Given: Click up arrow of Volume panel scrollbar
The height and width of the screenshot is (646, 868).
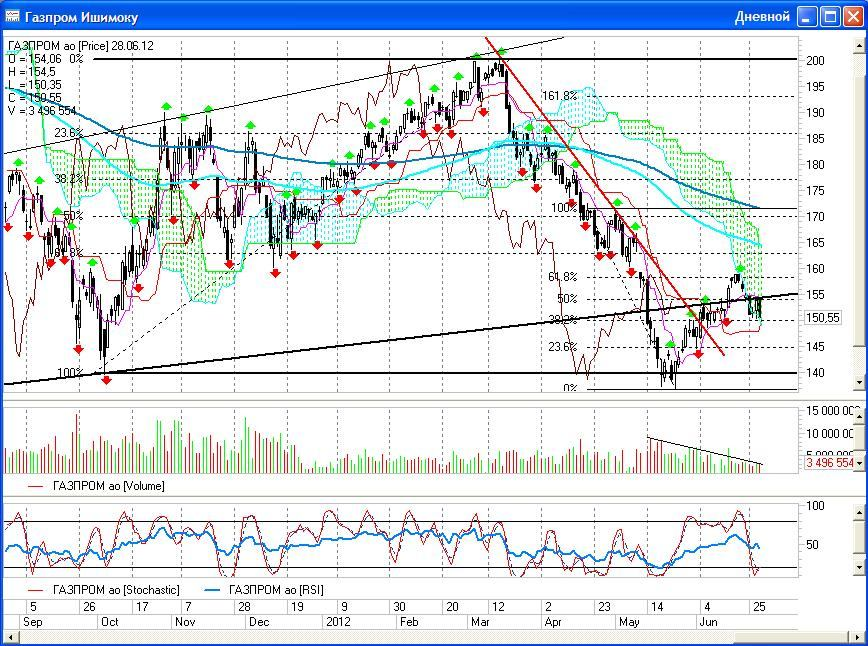Looking at the screenshot, I should pyautogui.click(x=859, y=415).
